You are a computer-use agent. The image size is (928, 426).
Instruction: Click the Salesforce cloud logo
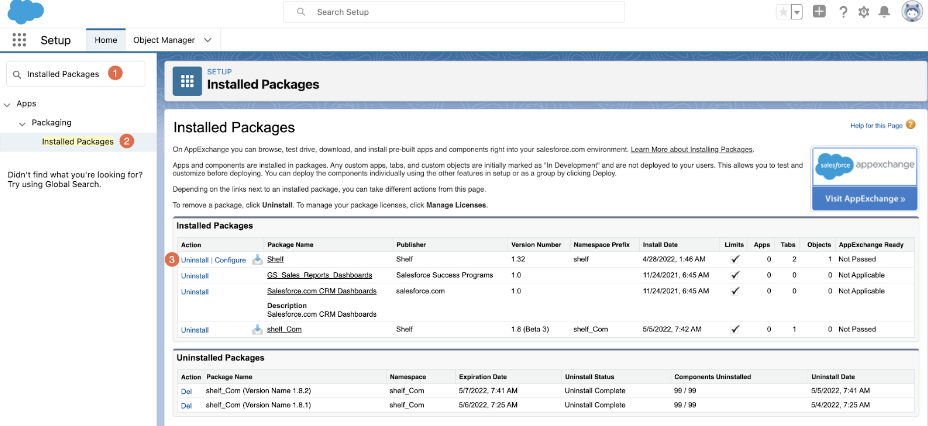pos(25,12)
